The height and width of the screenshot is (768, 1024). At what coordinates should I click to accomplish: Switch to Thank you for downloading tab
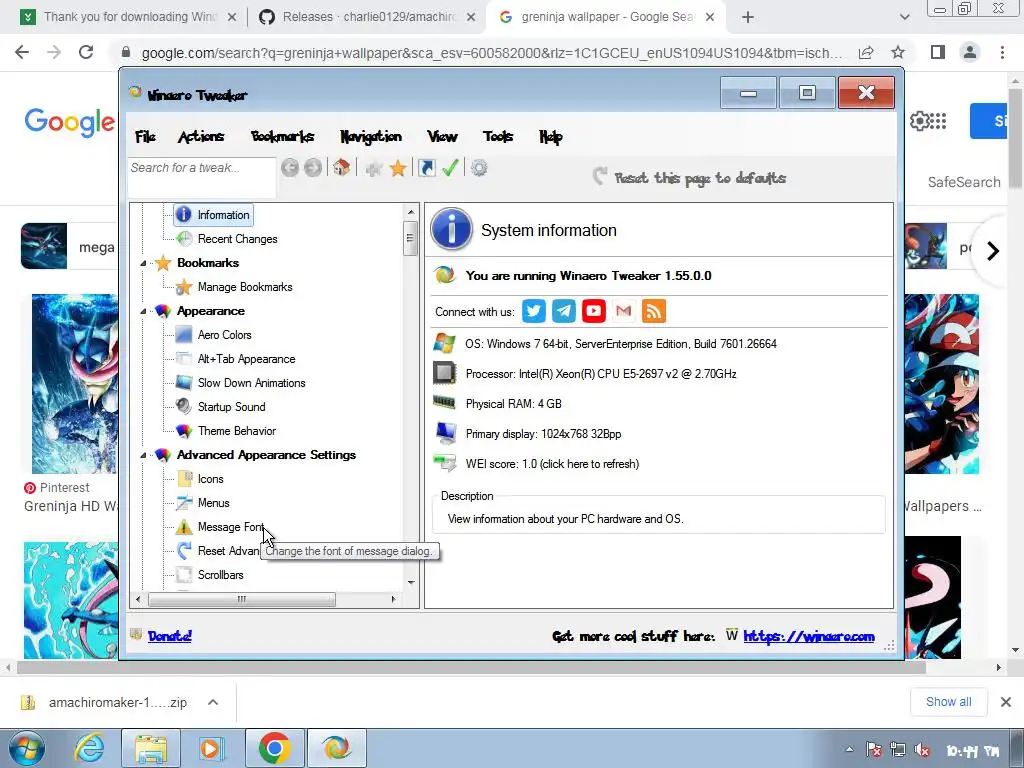(x=127, y=17)
